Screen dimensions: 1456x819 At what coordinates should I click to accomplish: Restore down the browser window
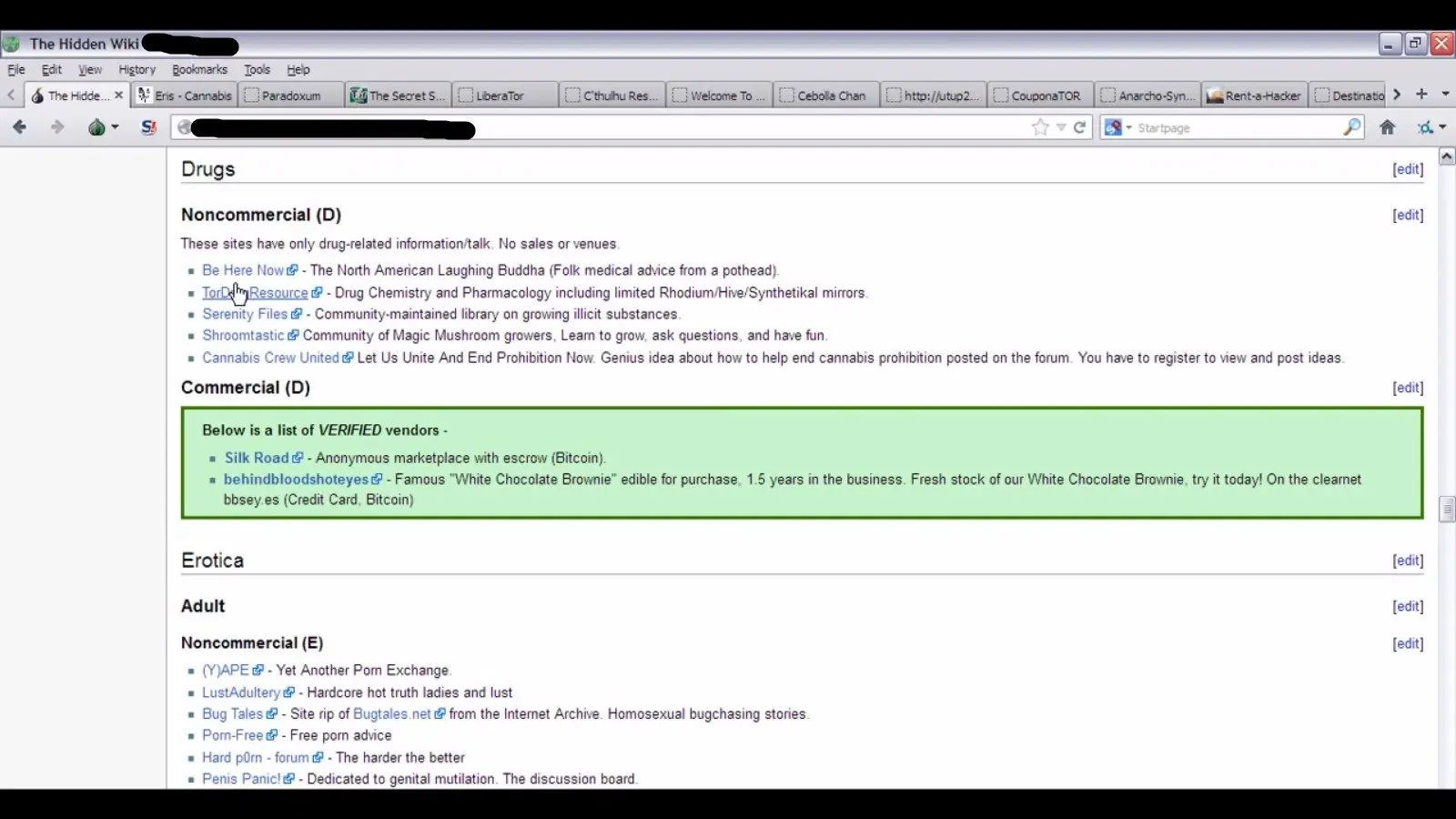[1415, 44]
